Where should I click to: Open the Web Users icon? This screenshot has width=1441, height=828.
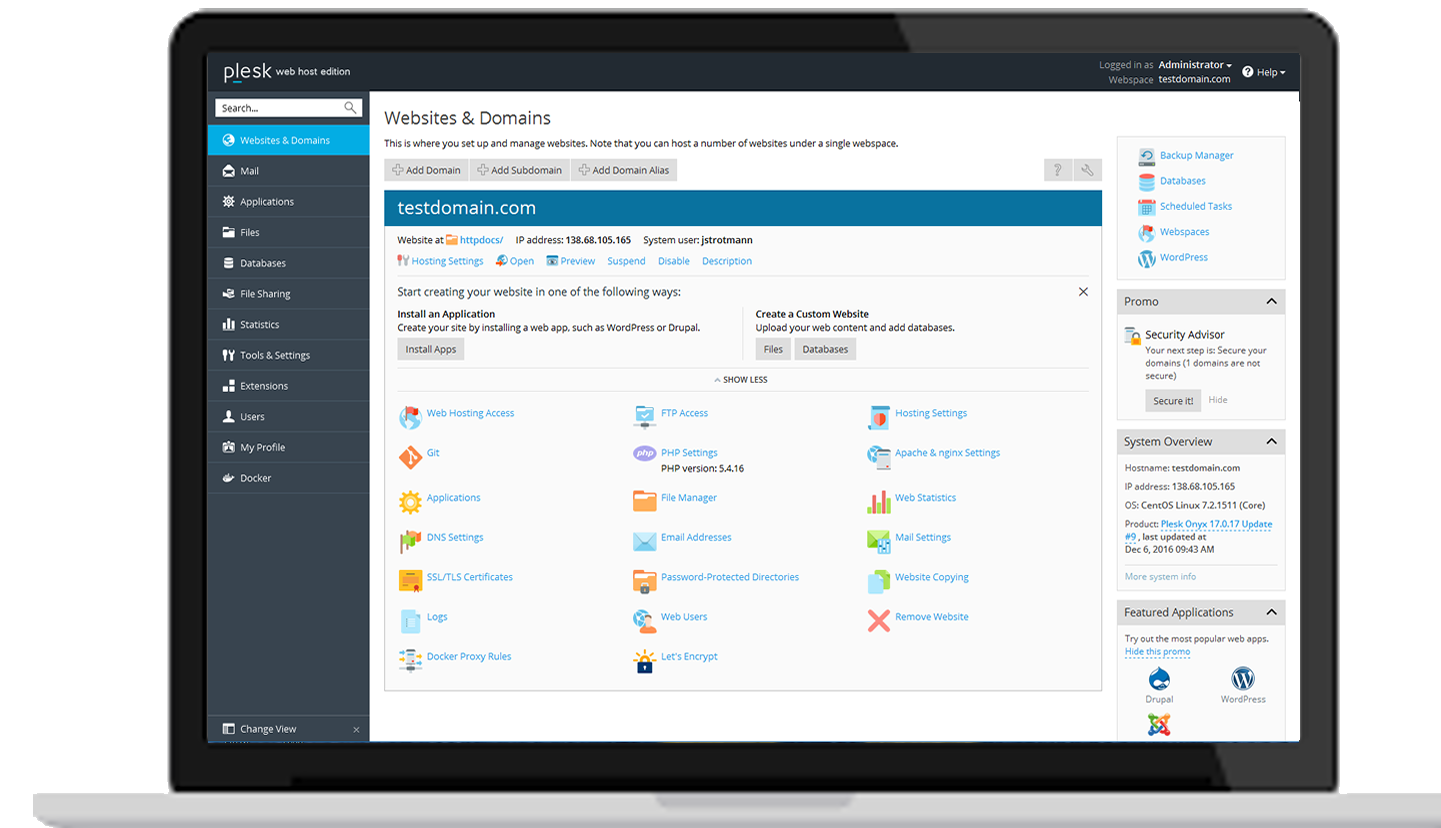coord(644,621)
